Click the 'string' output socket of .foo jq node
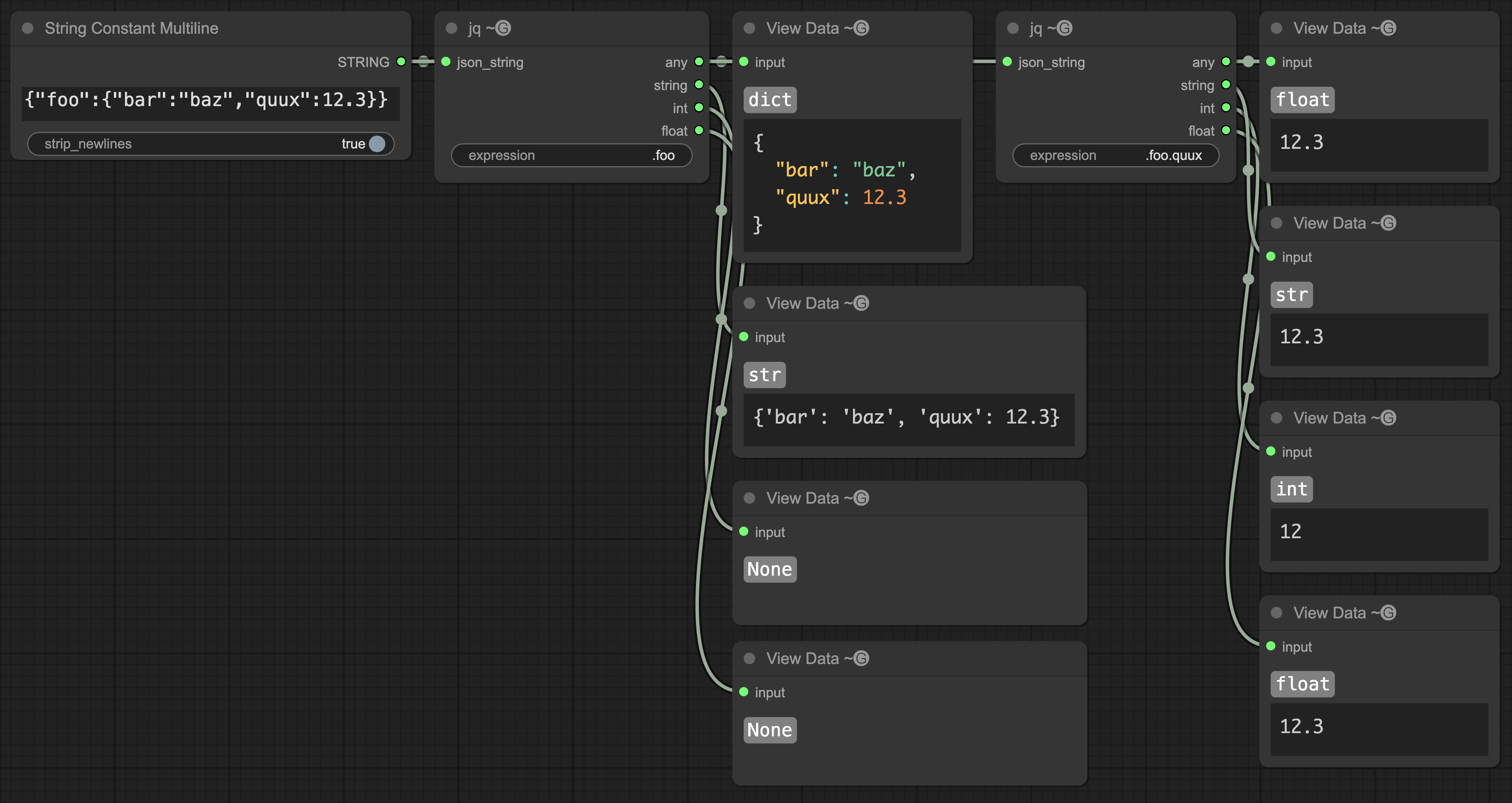The image size is (1512, 803). pyautogui.click(x=699, y=85)
